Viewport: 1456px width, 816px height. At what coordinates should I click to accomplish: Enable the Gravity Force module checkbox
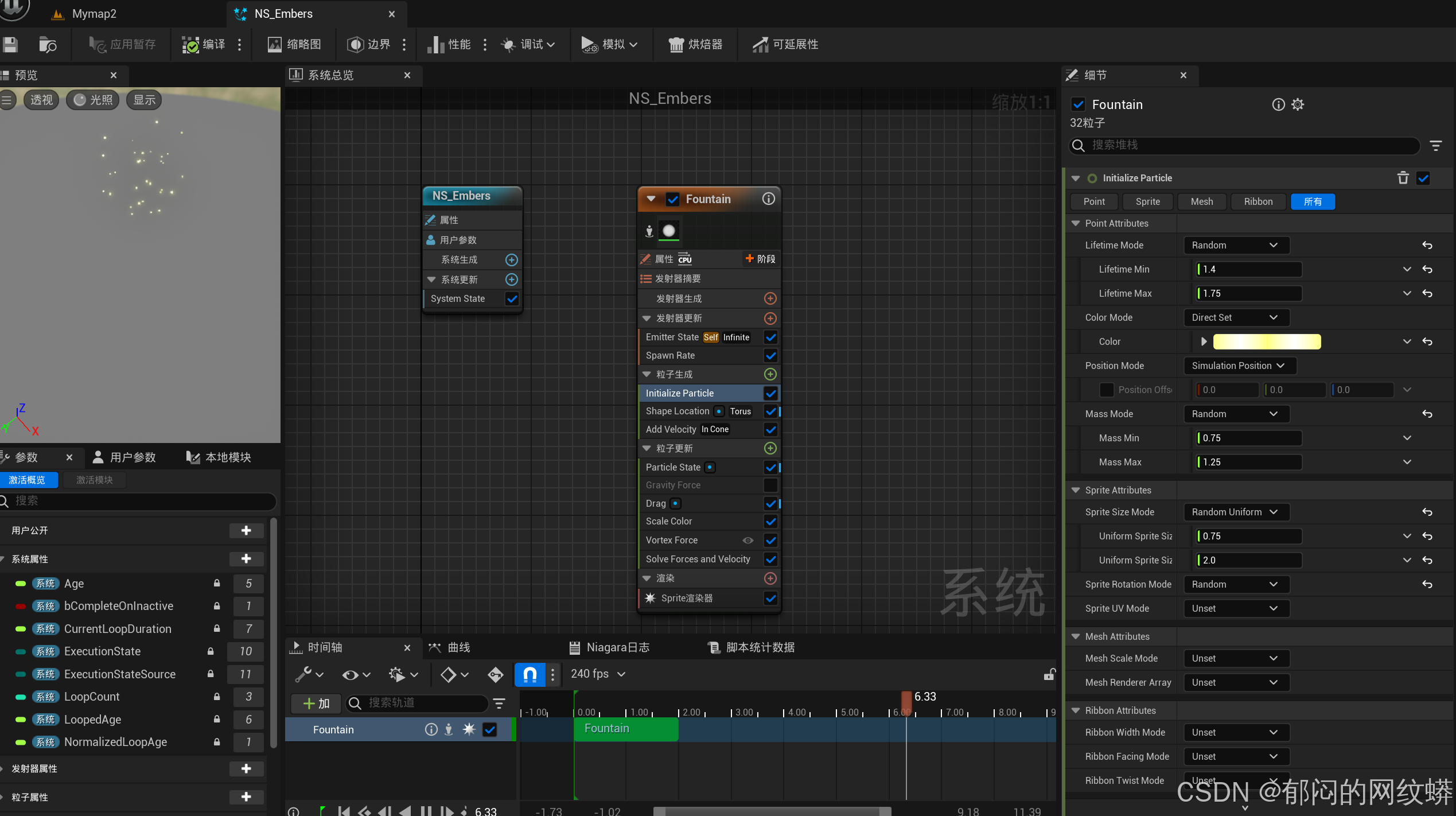point(770,485)
